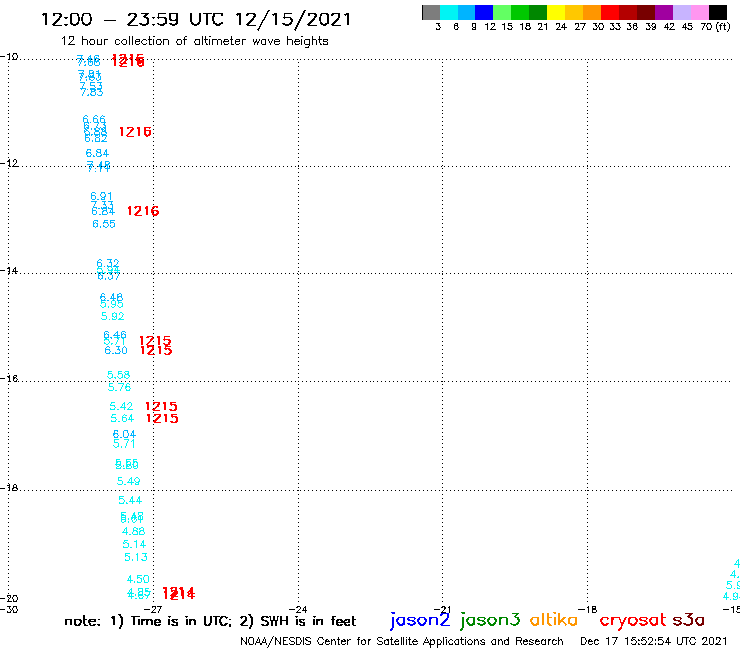Select the pink swatch in the color scale
Screen dimensions: 740x650
pos(699,12)
